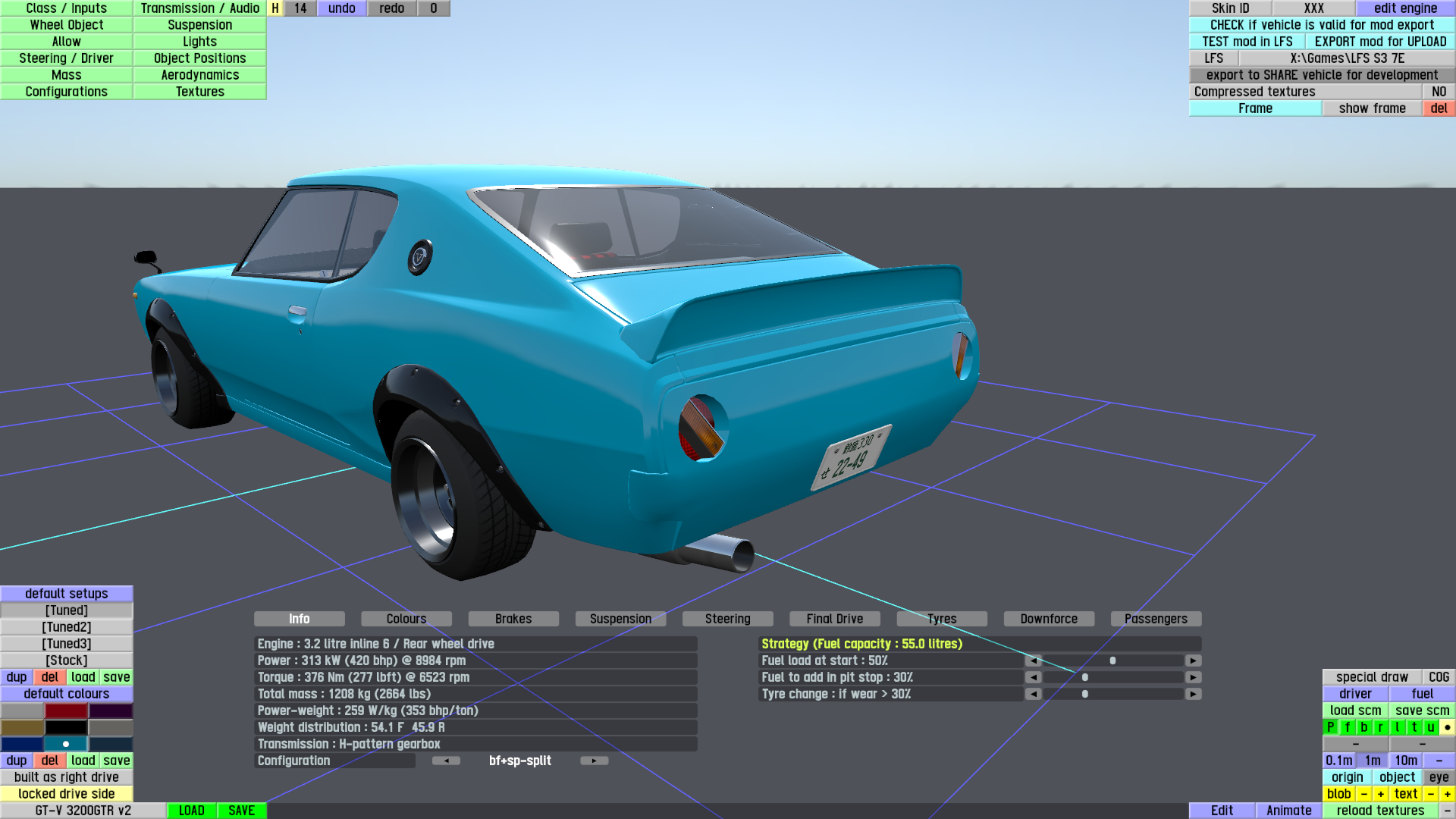Click the green SAVE button
Screen dimensions: 1456x819
(242, 811)
